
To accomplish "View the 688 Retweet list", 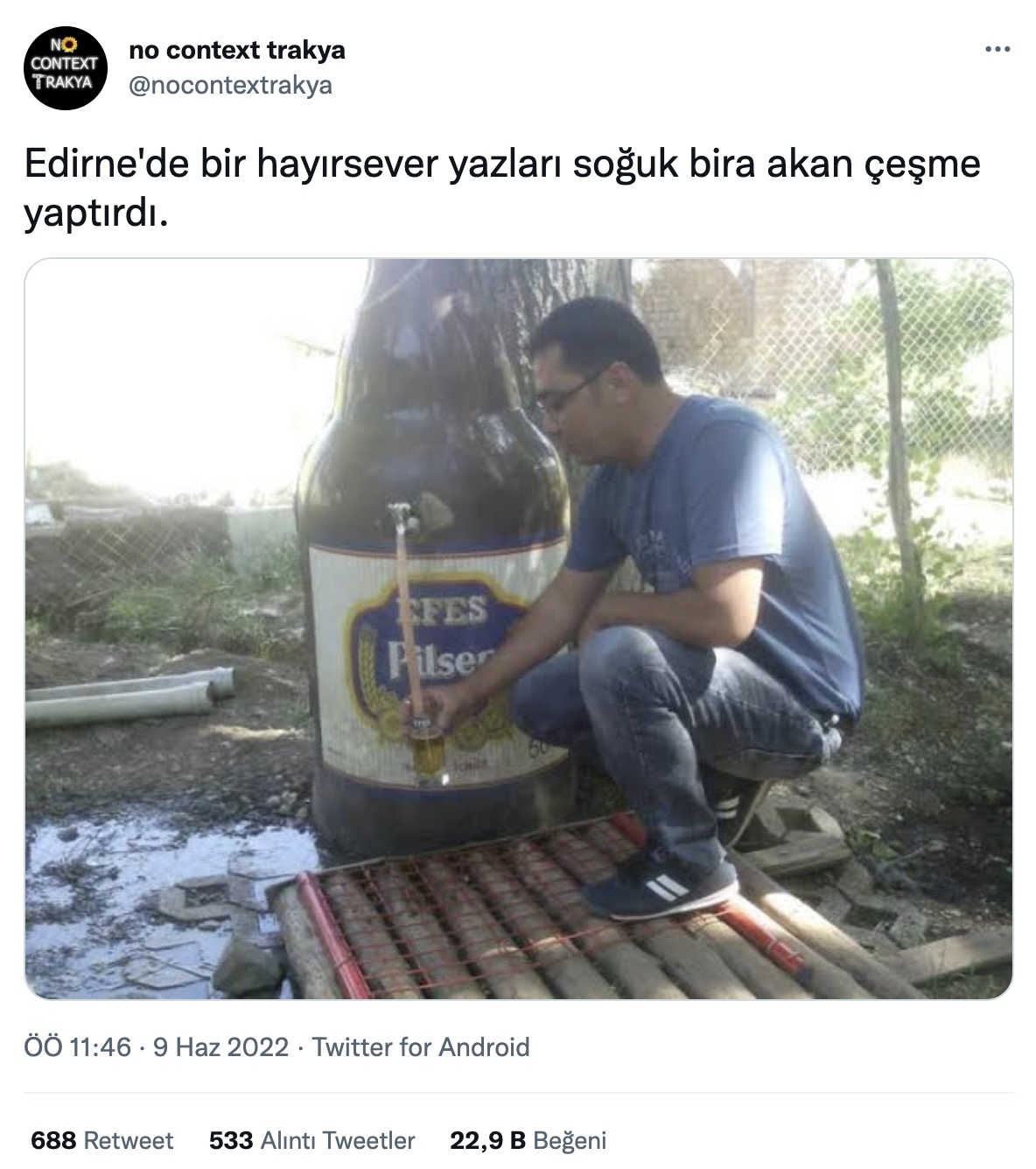I will click(x=102, y=1140).
